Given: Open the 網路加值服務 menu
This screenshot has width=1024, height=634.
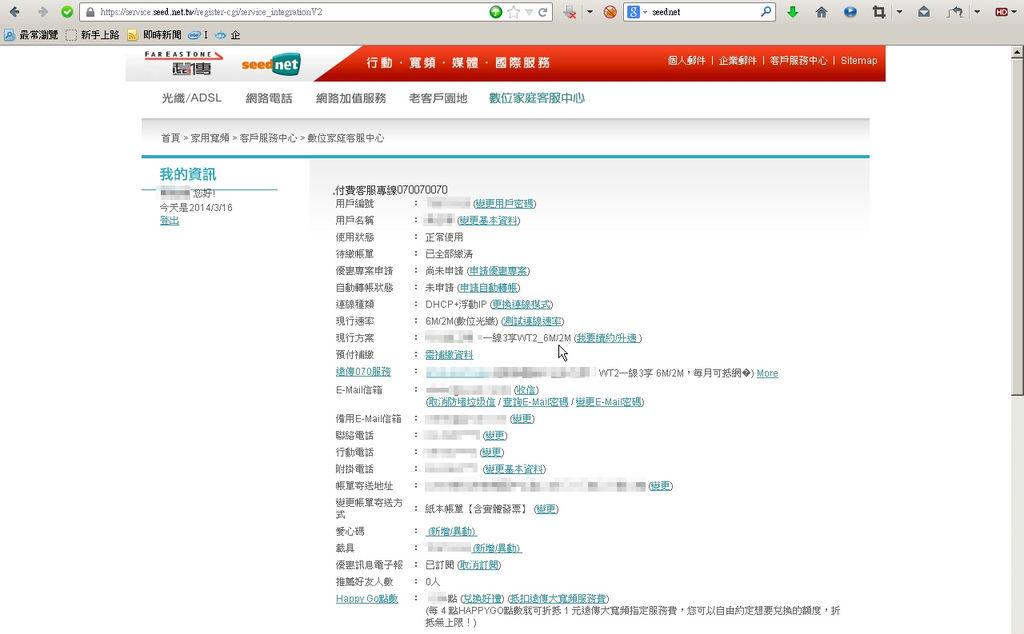Looking at the screenshot, I should (351, 99).
